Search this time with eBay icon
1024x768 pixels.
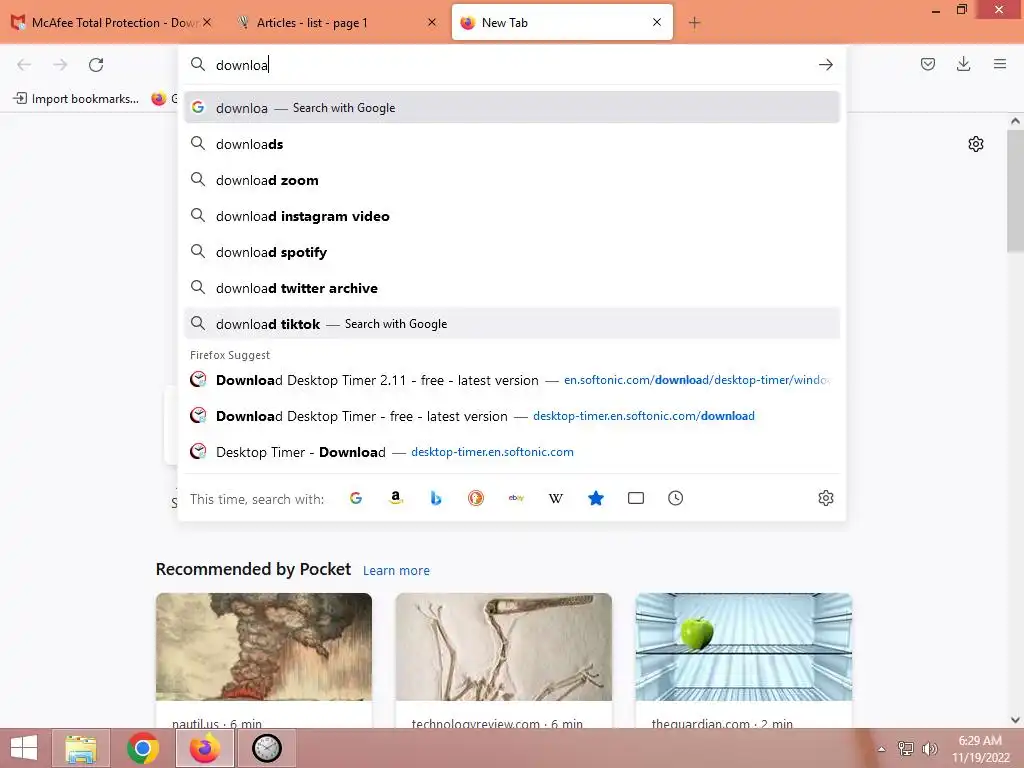click(x=516, y=498)
